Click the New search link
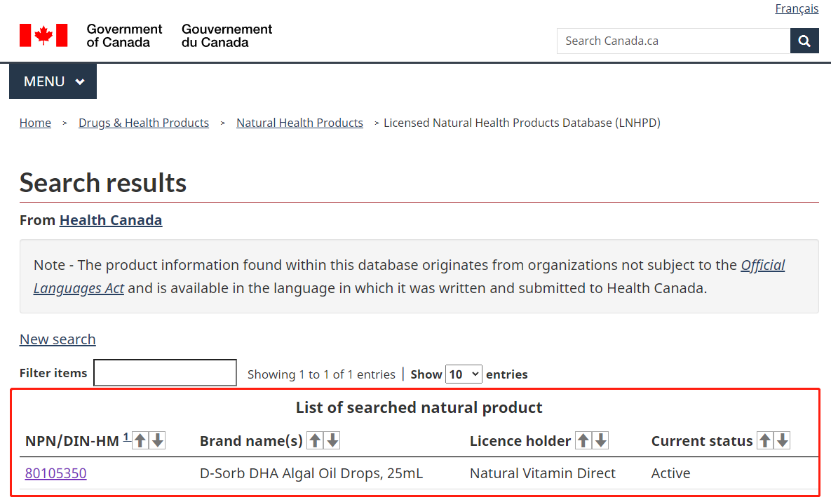This screenshot has height=502, width=831. [58, 339]
